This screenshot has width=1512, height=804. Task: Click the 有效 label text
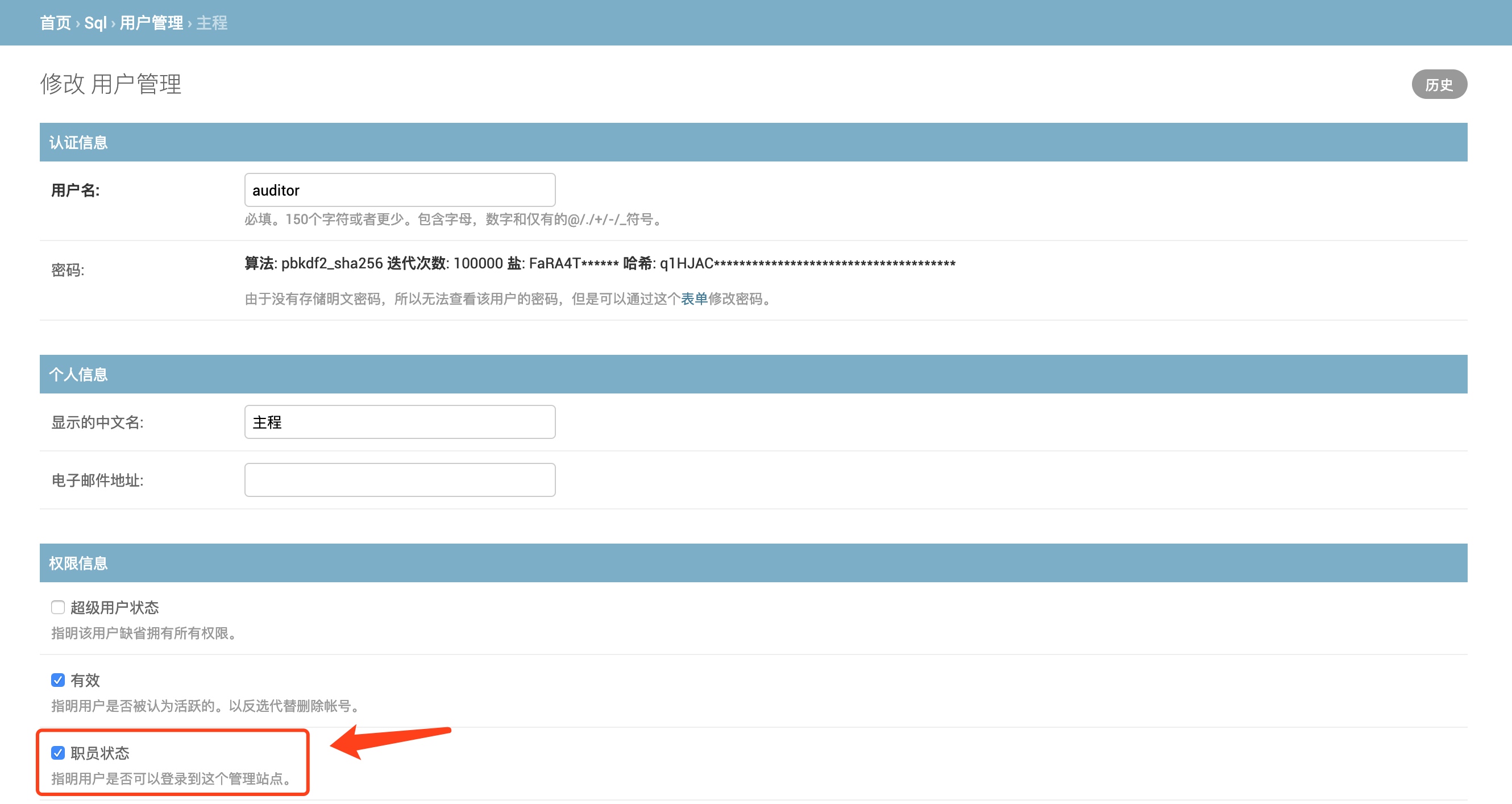[85, 680]
